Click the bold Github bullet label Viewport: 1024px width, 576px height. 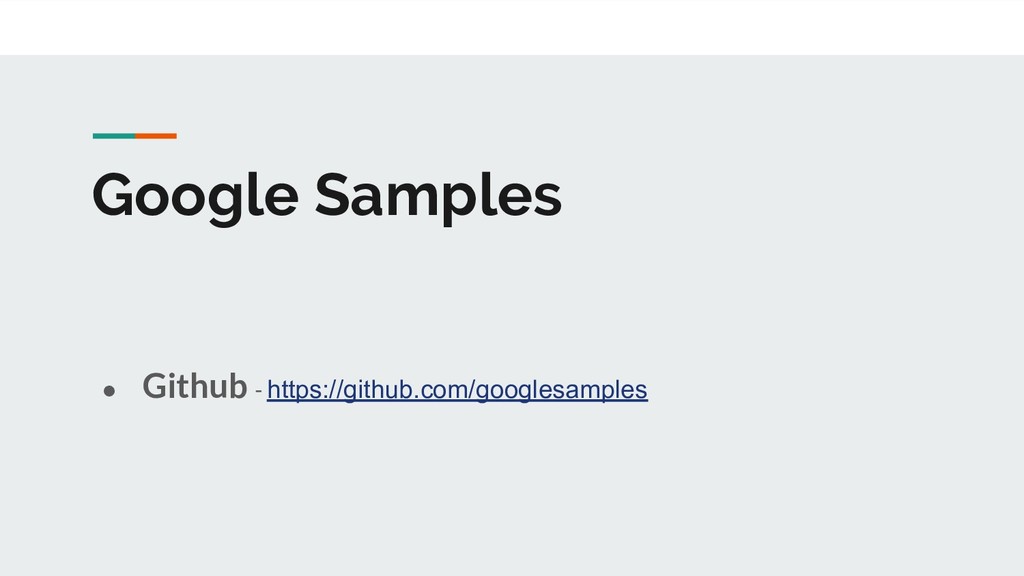pos(194,385)
